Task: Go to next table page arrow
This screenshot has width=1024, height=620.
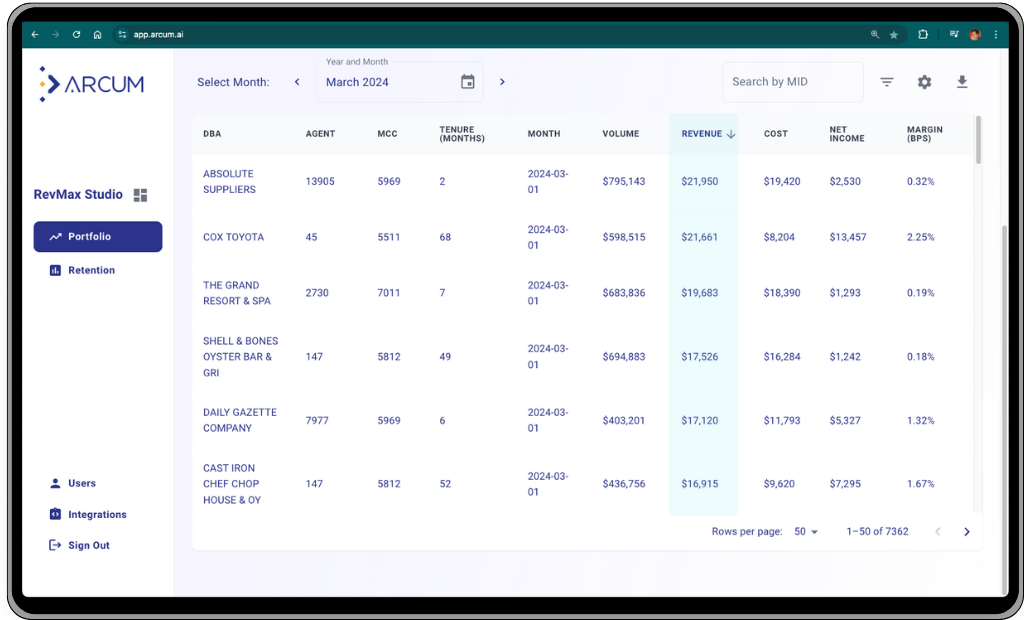Action: [x=967, y=532]
